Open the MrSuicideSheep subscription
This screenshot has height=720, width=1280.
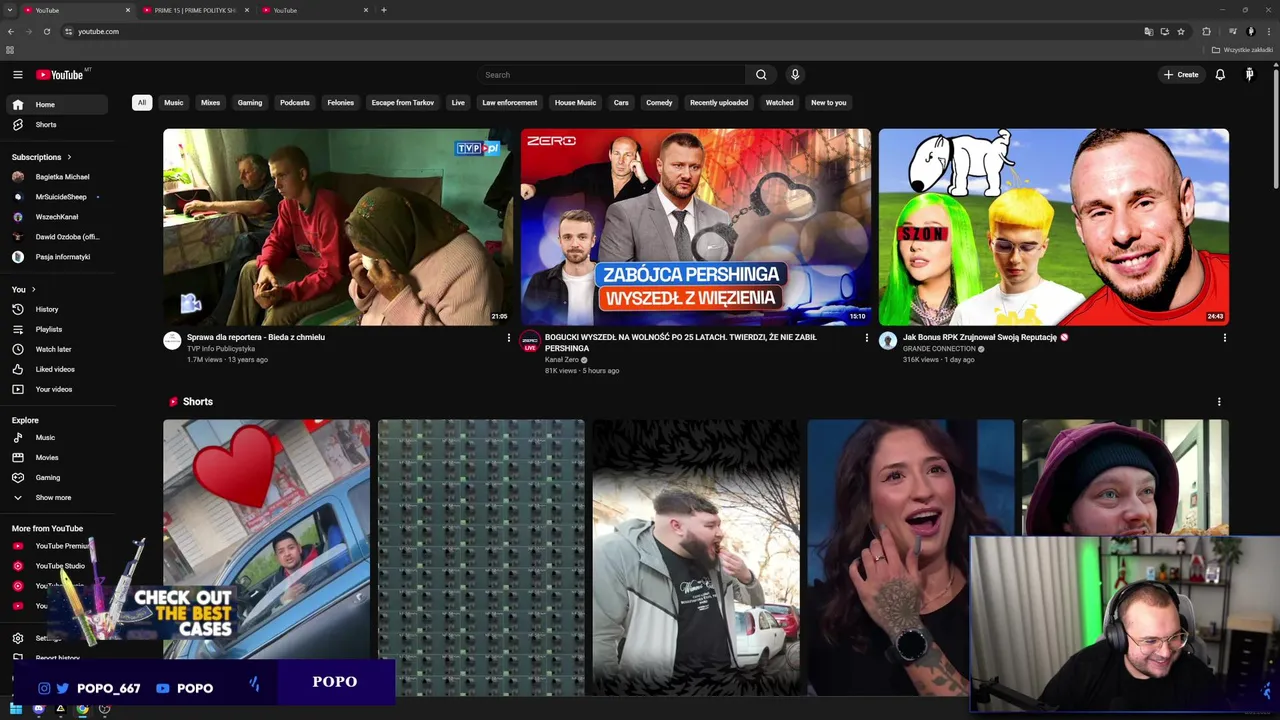point(57,197)
